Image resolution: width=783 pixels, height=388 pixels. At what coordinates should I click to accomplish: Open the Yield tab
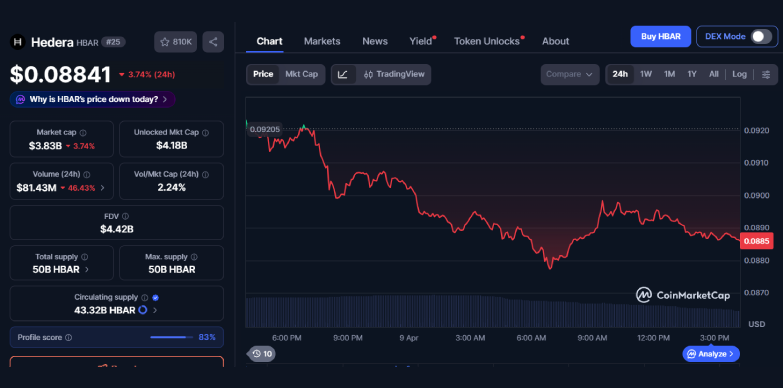(421, 41)
